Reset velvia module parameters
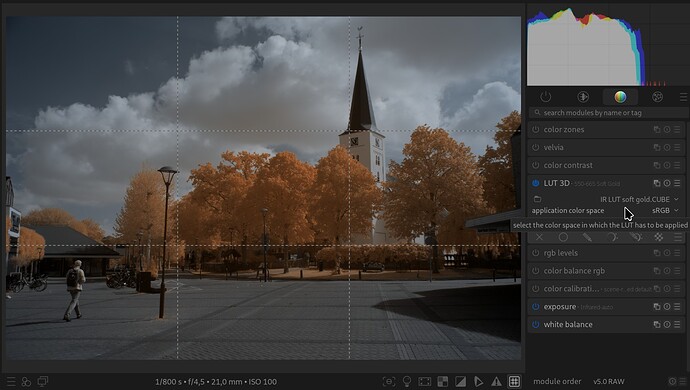 pos(667,147)
